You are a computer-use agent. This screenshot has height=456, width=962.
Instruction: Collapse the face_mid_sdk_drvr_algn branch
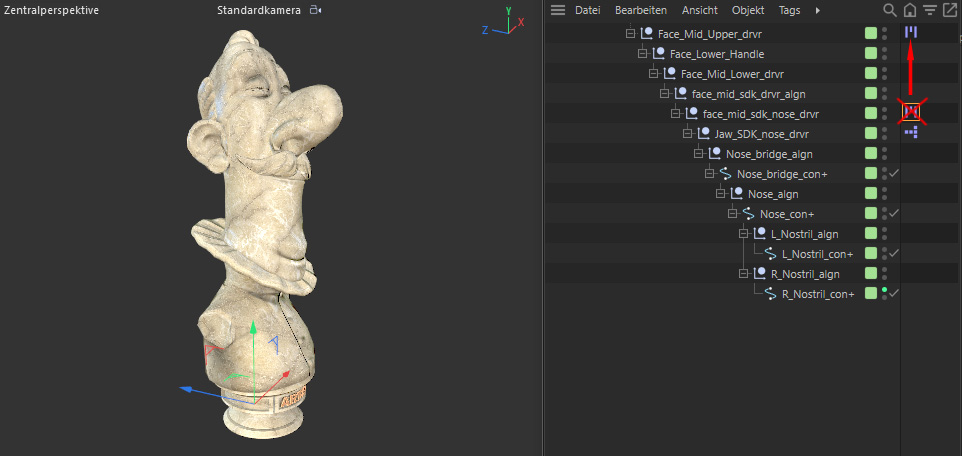pyautogui.click(x=664, y=94)
